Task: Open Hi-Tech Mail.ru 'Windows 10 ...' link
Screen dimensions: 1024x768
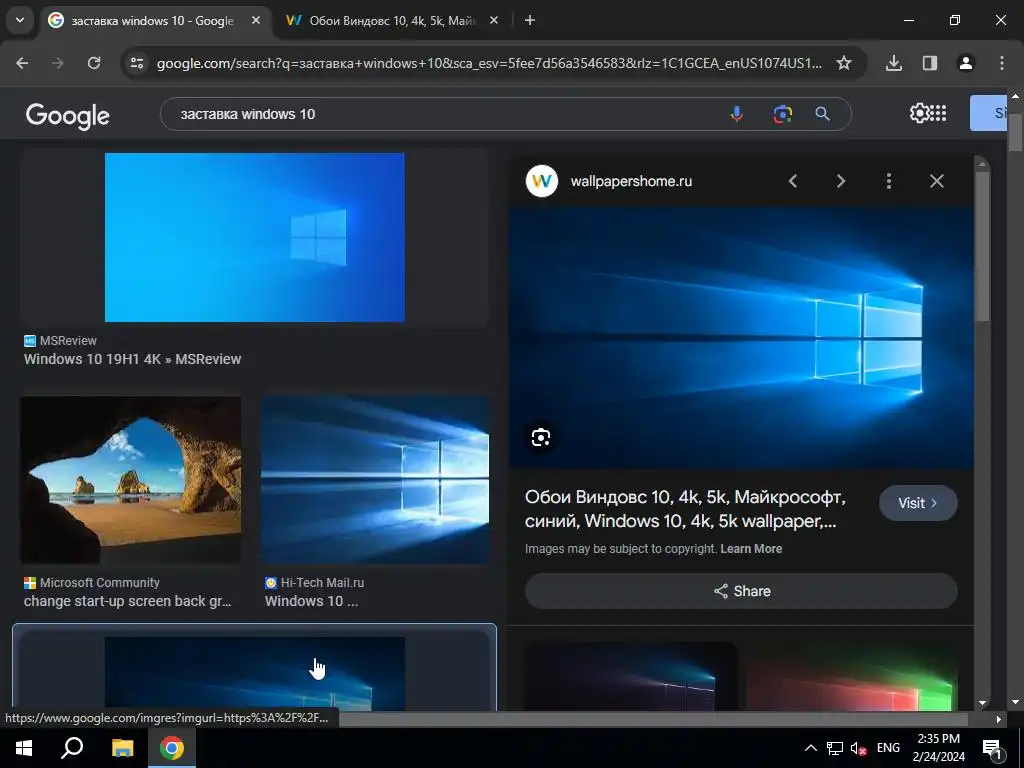Action: [x=312, y=601]
